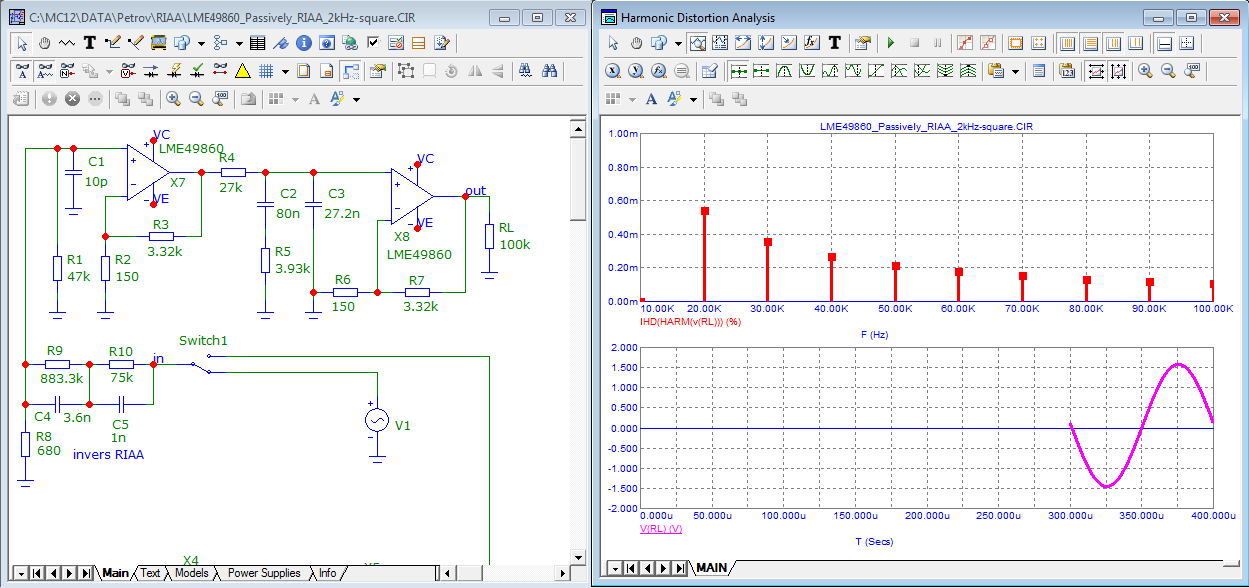This screenshot has height=588, width=1249.
Task: Click the IHD(HARM(v(RL))) plot label
Action: (689, 321)
